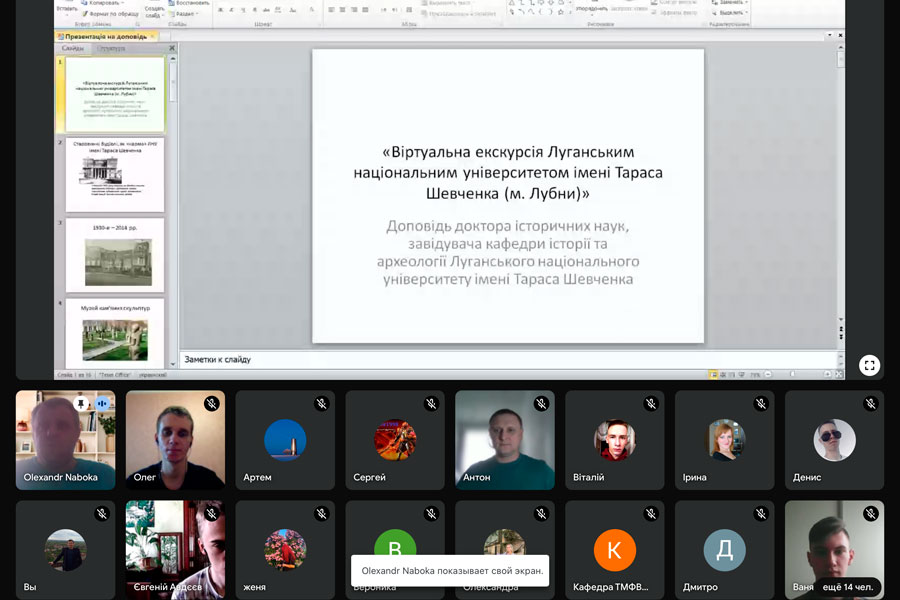Click the еще 14 чел. participants label
Viewport: 900px width, 600px height.
click(846, 586)
